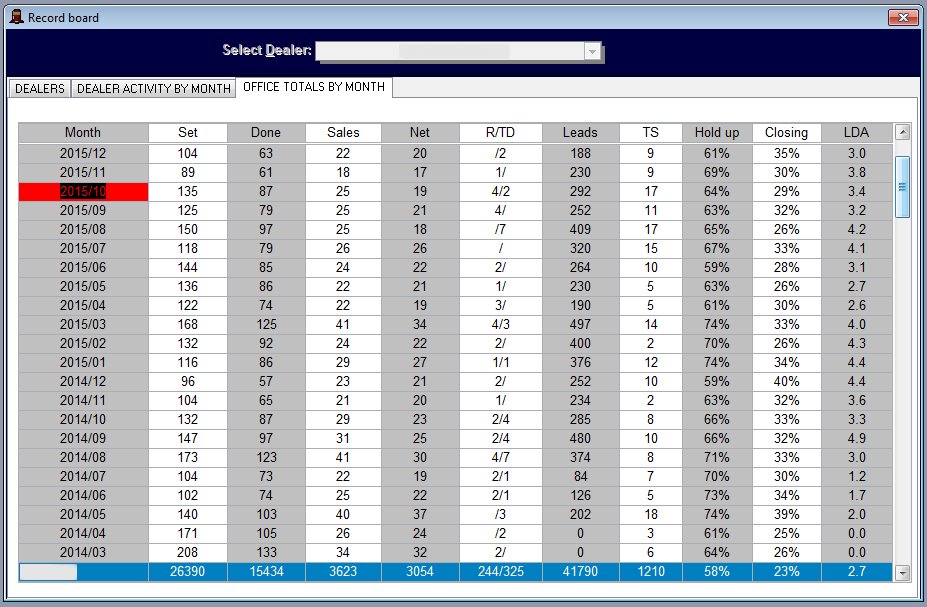Click the Hold up column header
927x607 pixels.
tap(717, 132)
